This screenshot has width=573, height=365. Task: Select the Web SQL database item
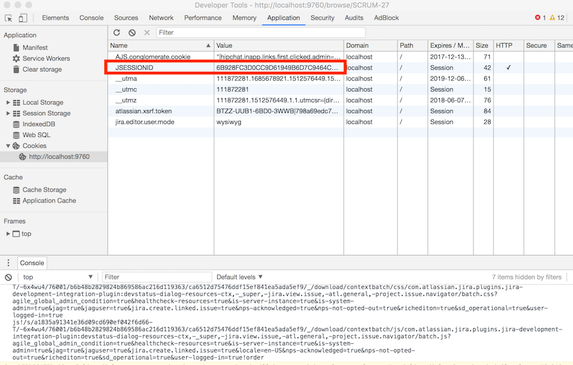(x=31, y=135)
